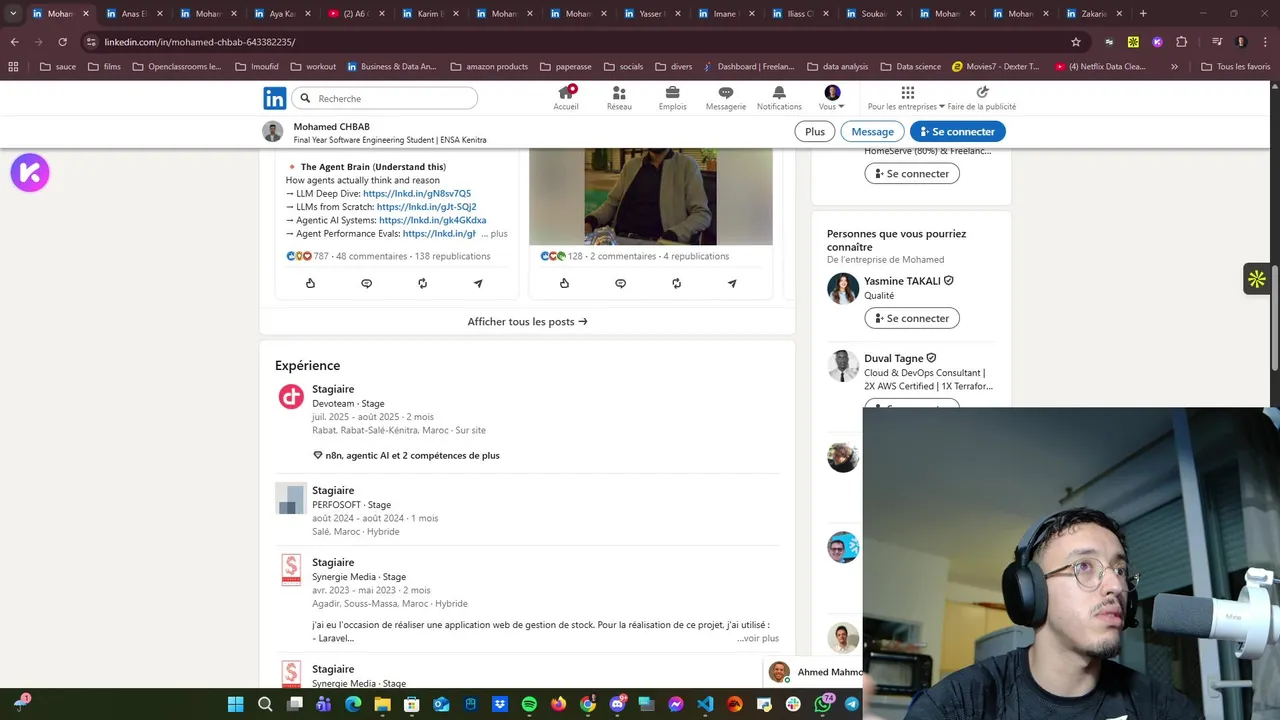
Task: Expand the post text with … plus
Action: pos(494,234)
